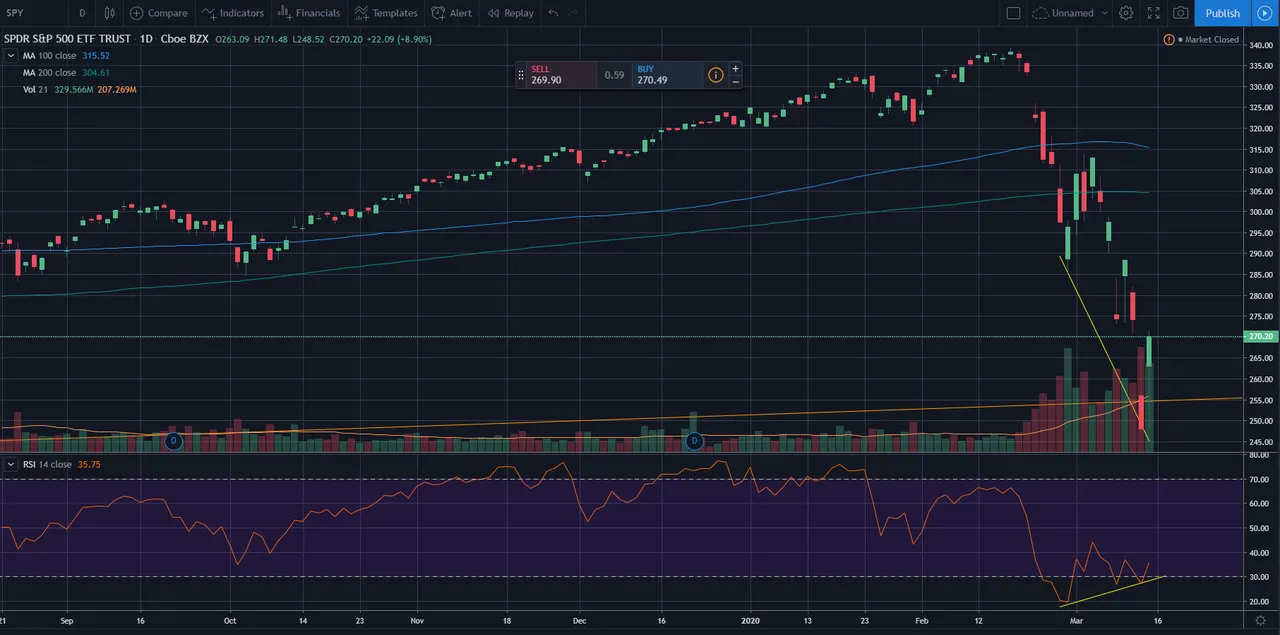This screenshot has width=1280, height=635.
Task: Select the MA 200 close legend
Action: (x=50, y=73)
